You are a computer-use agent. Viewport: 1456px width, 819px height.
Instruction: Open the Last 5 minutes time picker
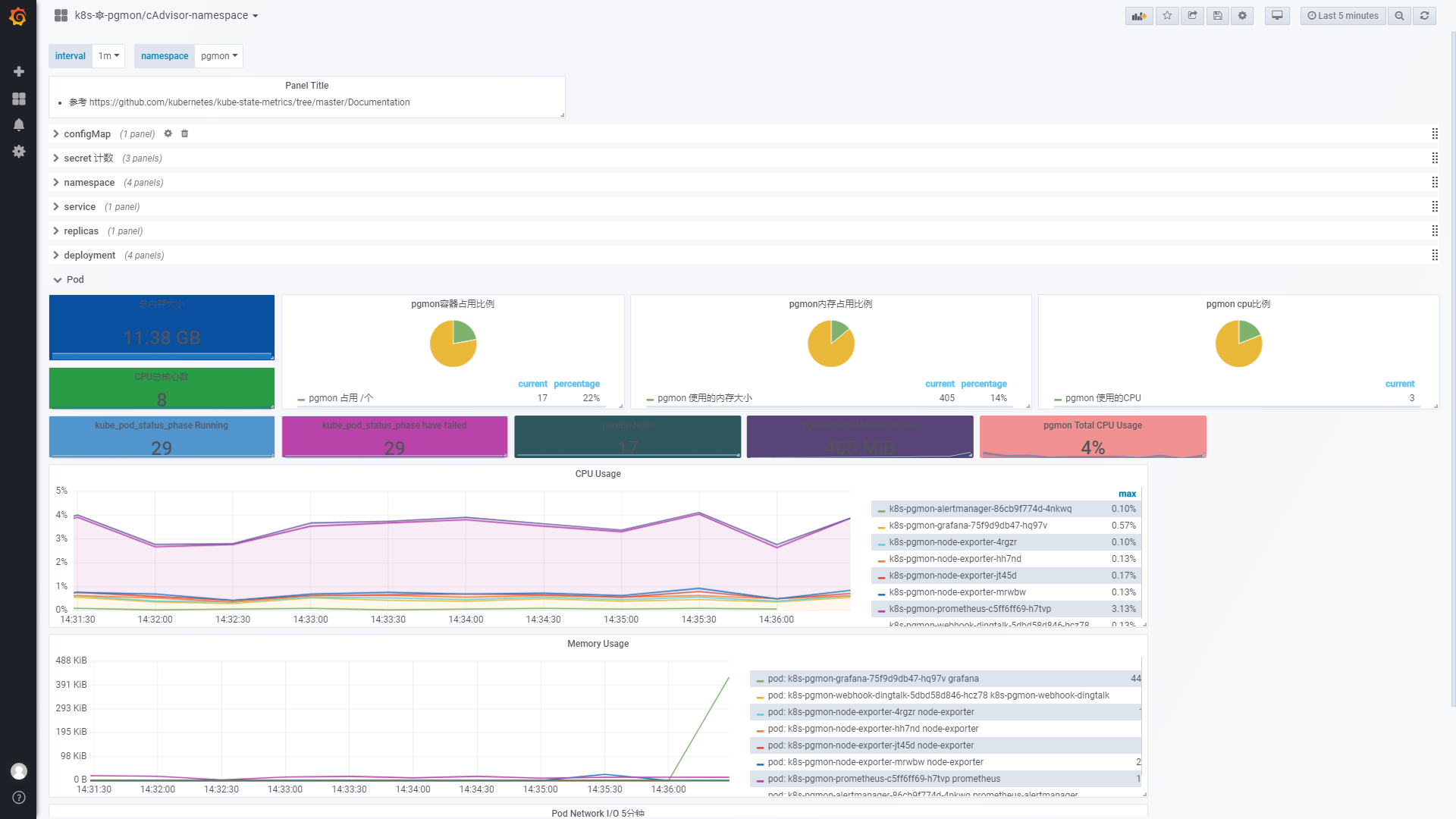[1343, 16]
